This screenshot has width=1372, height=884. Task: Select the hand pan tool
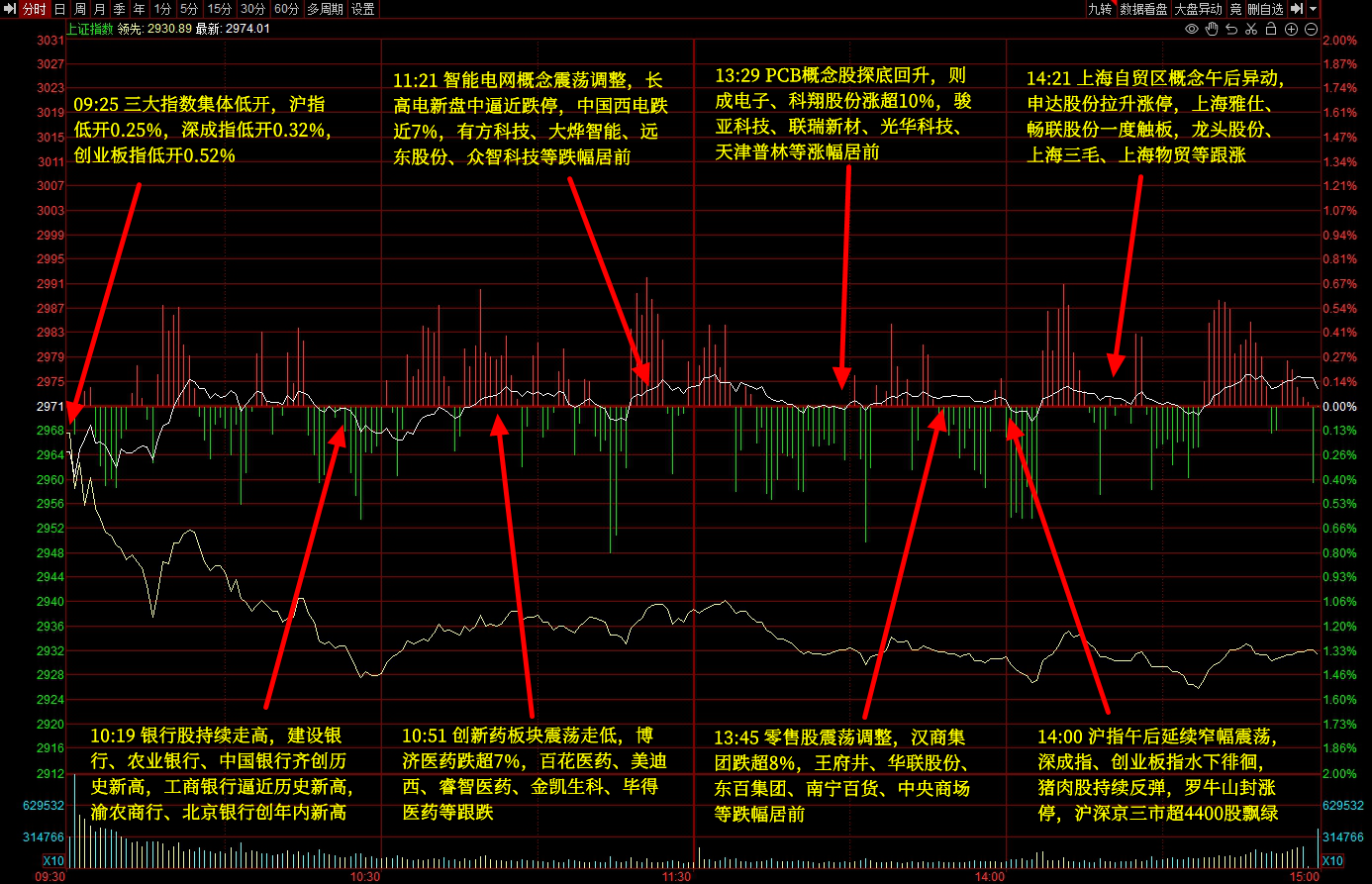click(1212, 29)
